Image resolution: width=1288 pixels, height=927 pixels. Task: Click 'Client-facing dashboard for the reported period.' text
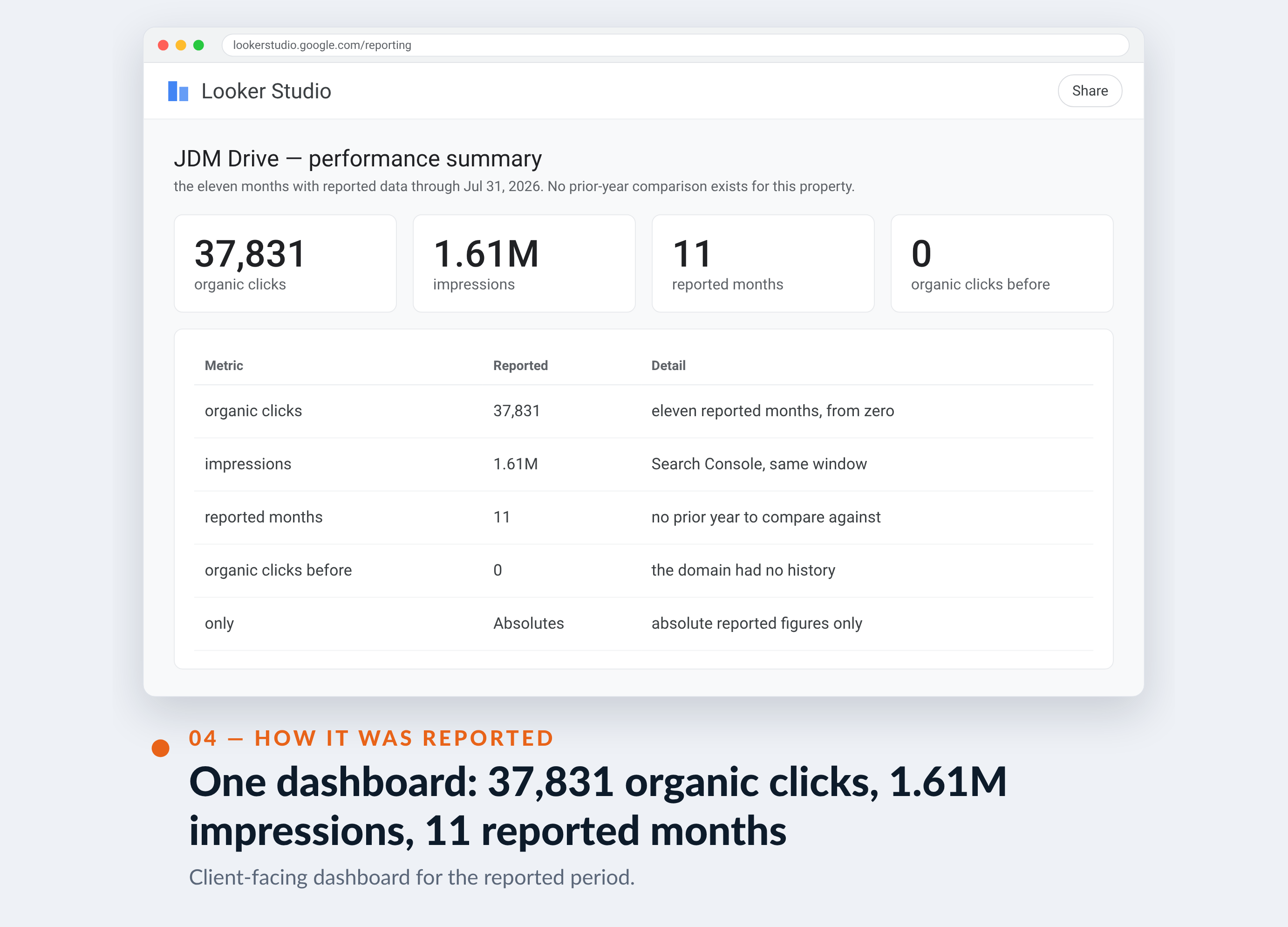412,877
